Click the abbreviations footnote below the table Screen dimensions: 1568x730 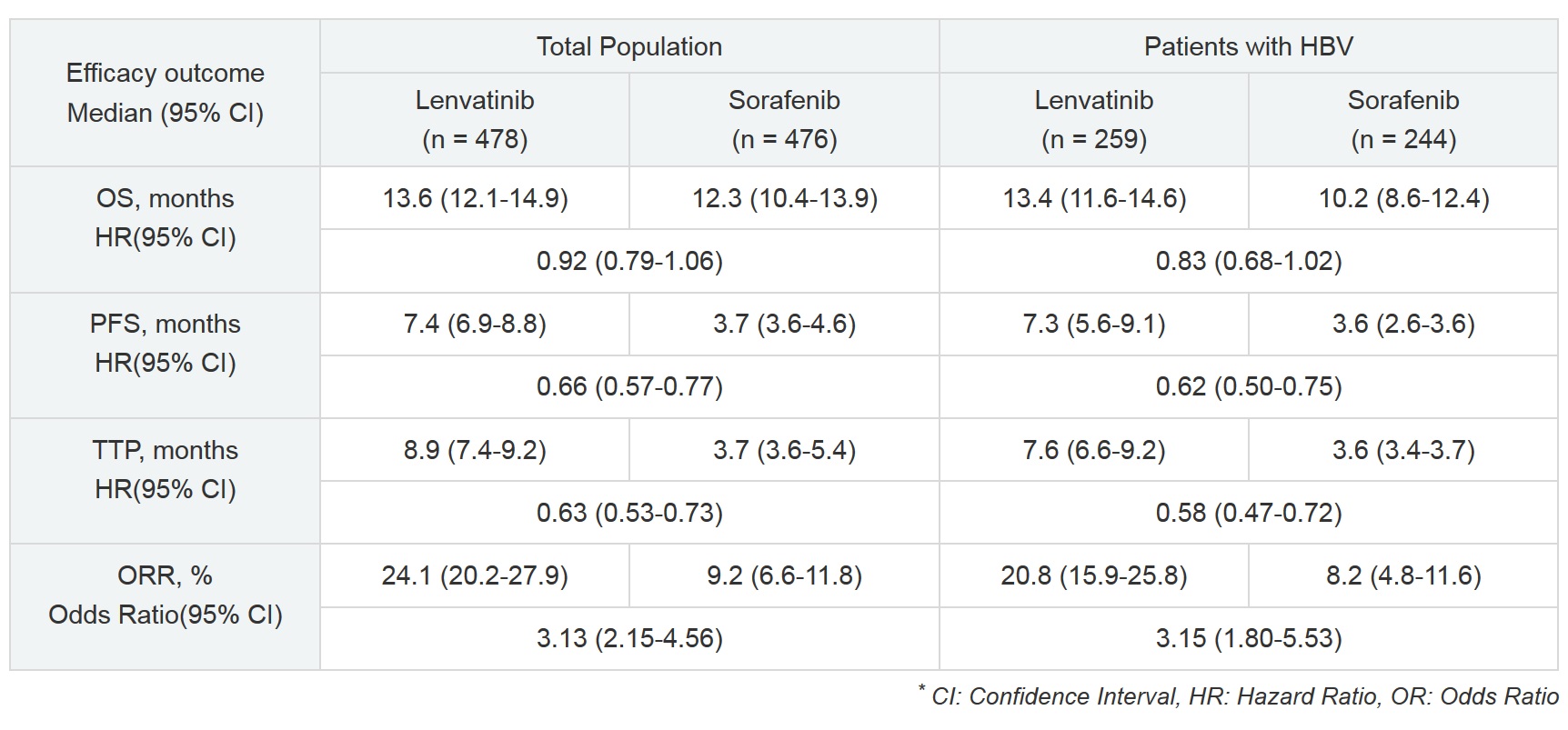point(1242,696)
